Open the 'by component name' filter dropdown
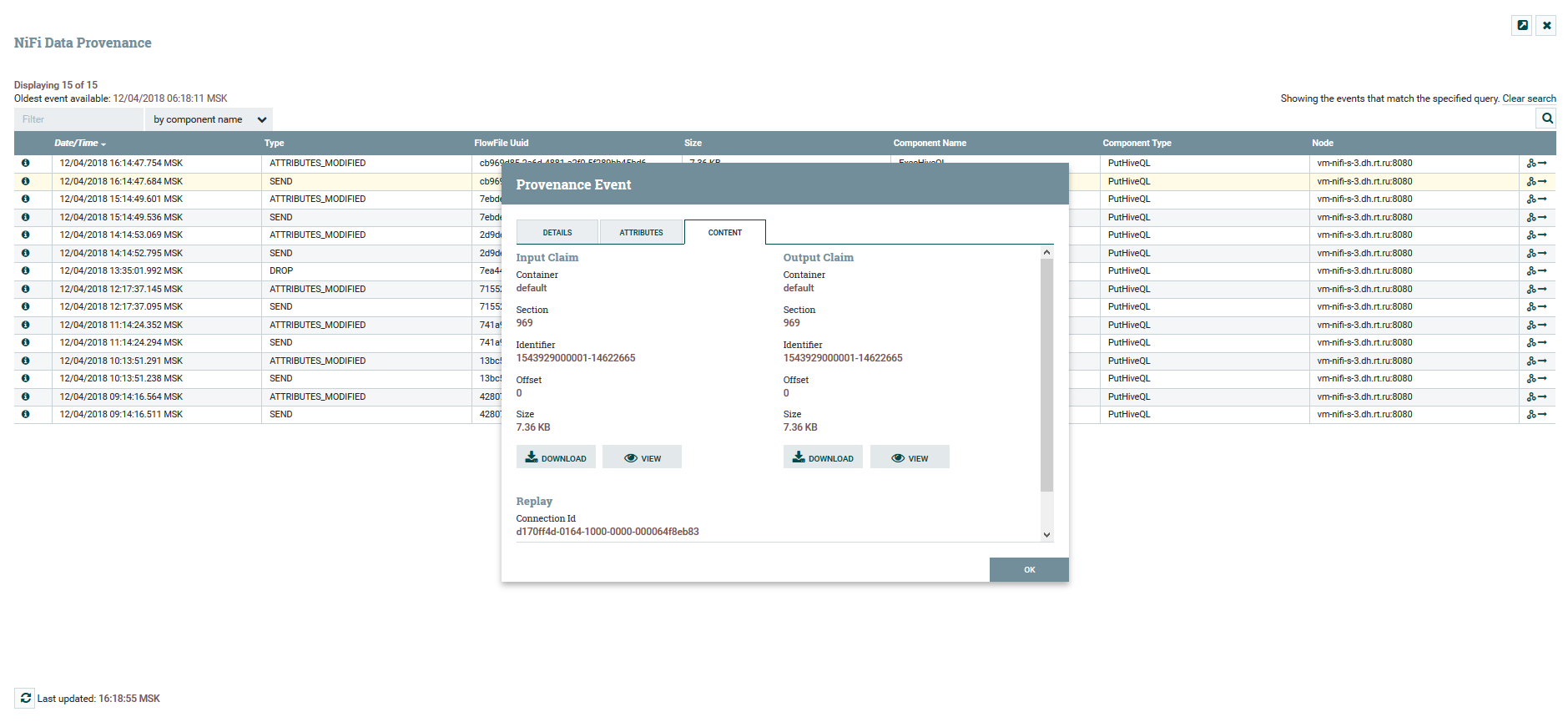Screen dimensions: 1568x727 209,119
